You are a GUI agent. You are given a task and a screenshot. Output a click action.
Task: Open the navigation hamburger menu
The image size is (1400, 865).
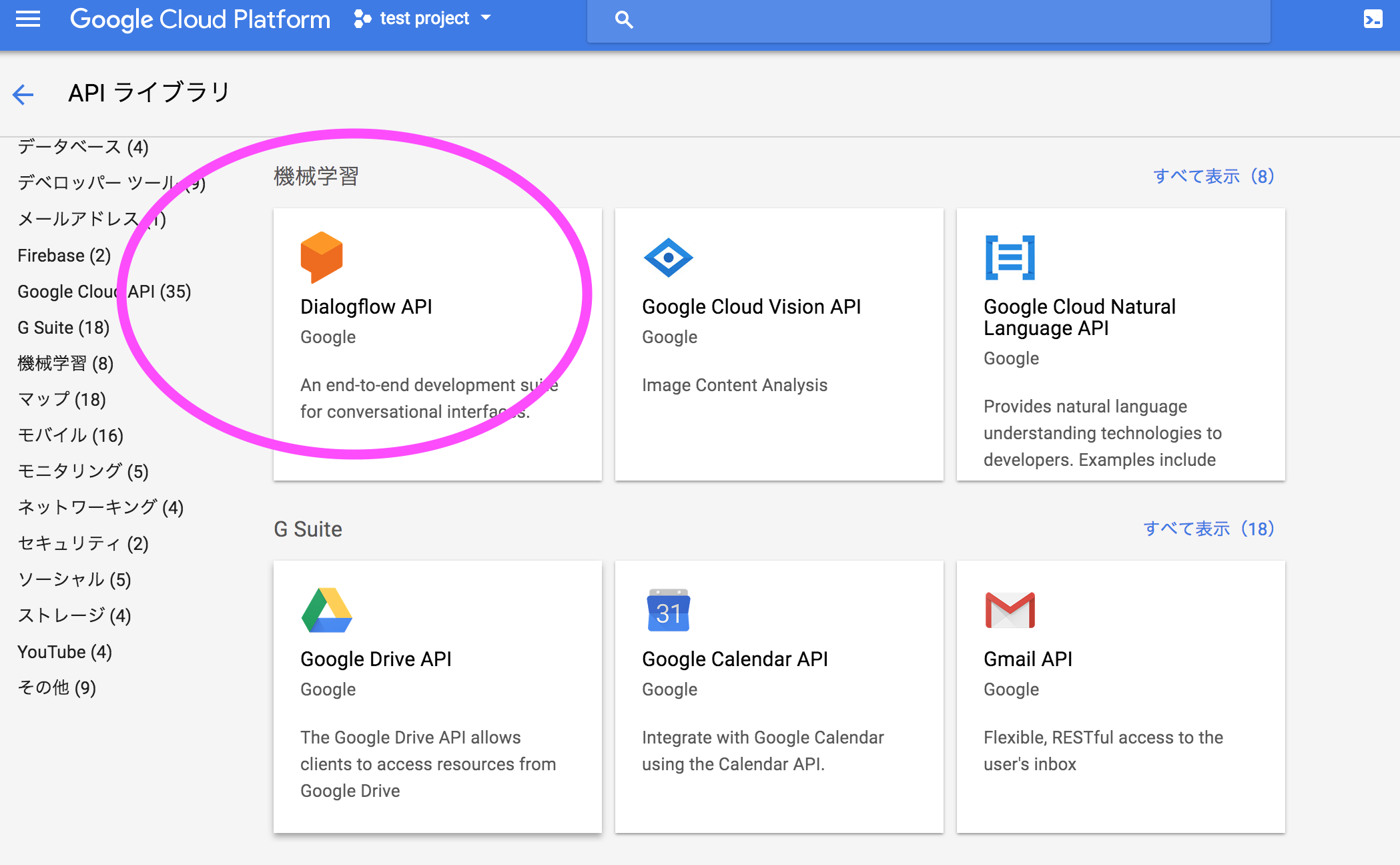27,19
